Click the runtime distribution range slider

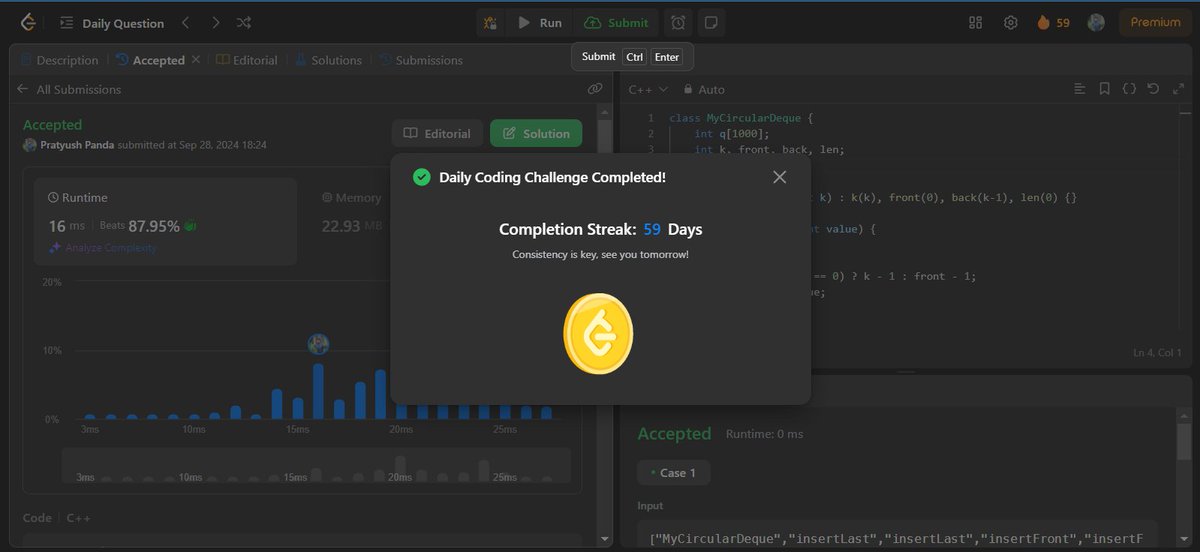[316, 466]
